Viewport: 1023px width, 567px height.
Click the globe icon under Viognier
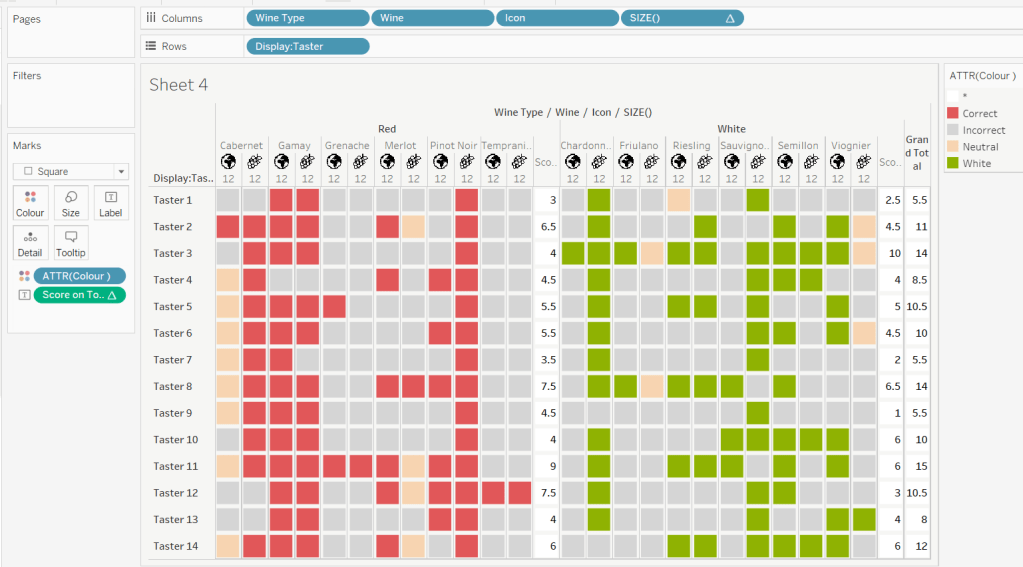[838, 161]
